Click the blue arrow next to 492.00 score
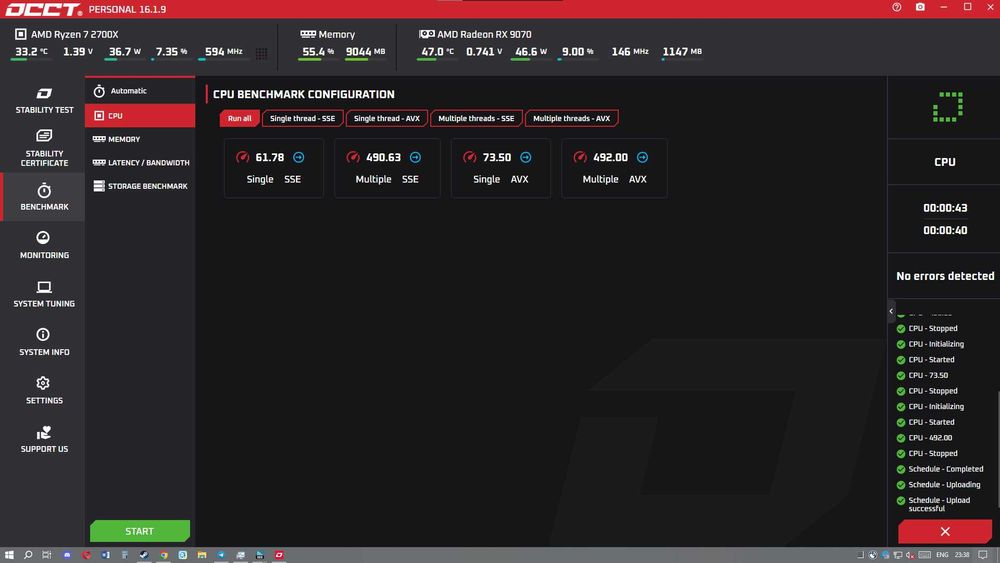The image size is (1000, 563). [642, 157]
